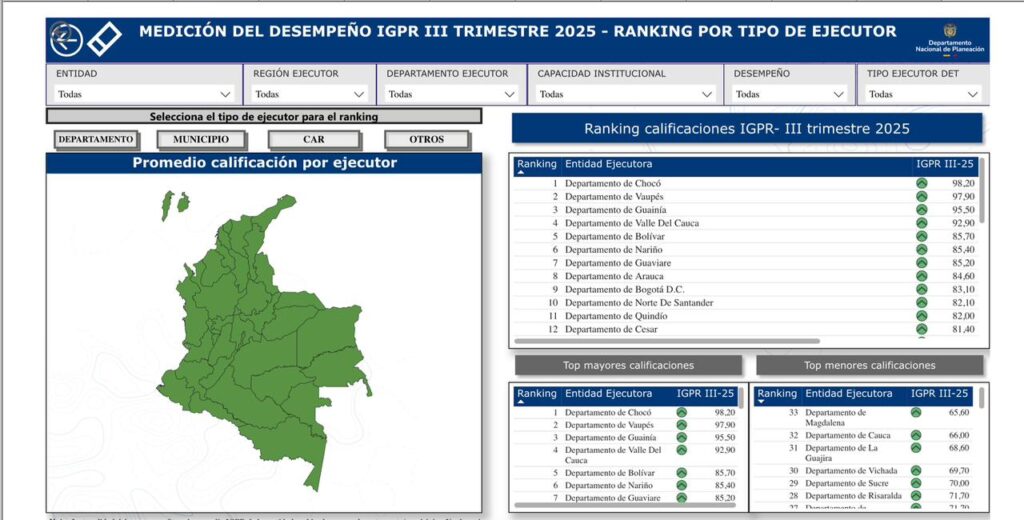Click the Departamento Nacional de Planeación logo
Image resolution: width=1024 pixels, height=520 pixels.
coord(949,39)
